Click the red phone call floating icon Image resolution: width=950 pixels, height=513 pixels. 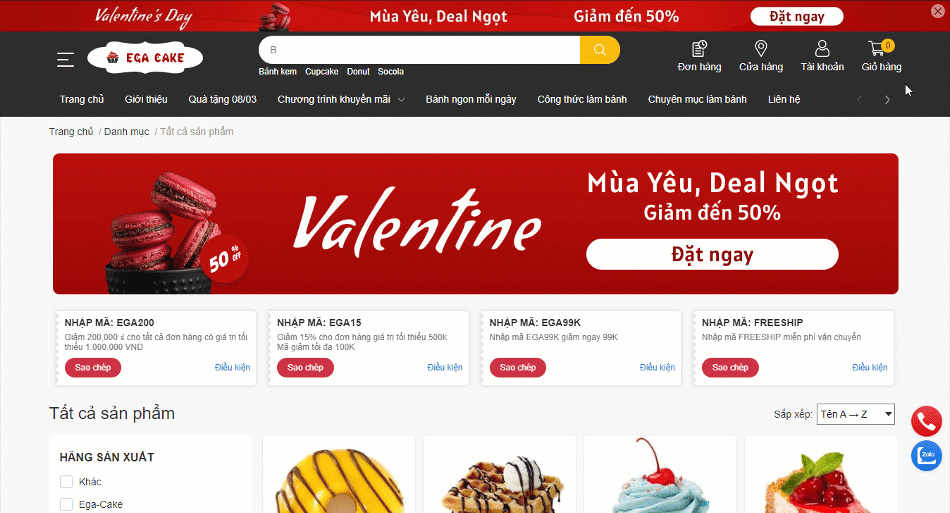click(x=926, y=421)
